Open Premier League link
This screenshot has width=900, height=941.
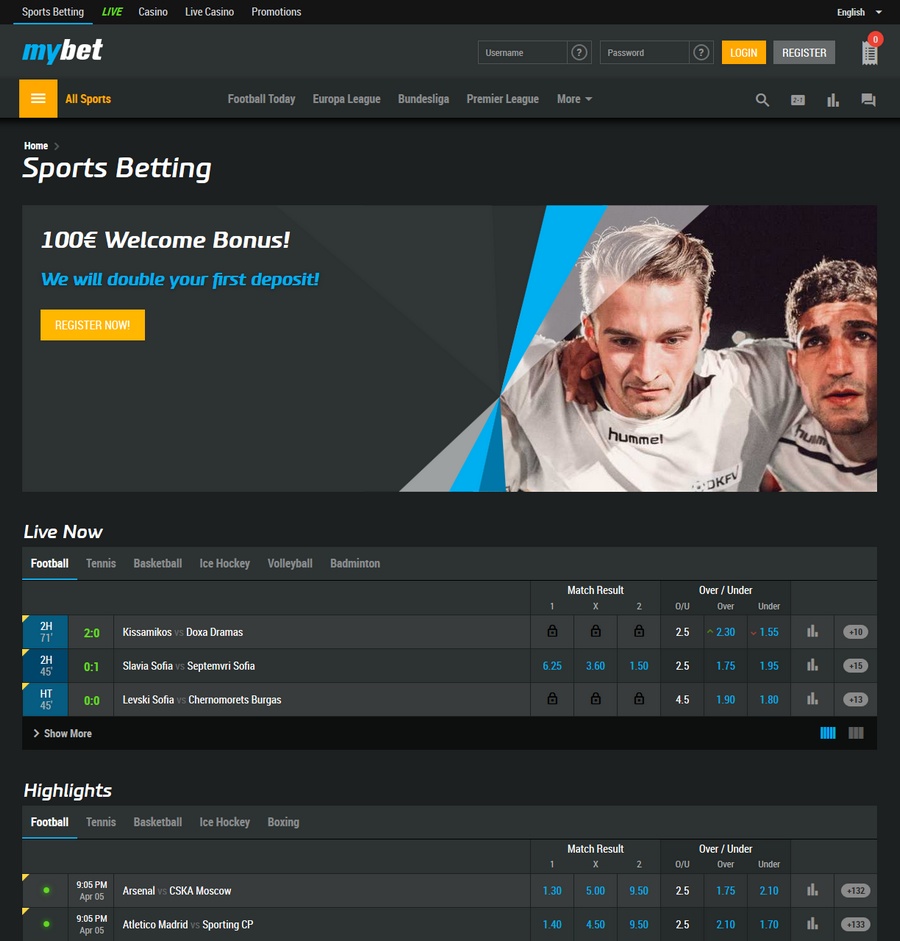click(x=503, y=99)
